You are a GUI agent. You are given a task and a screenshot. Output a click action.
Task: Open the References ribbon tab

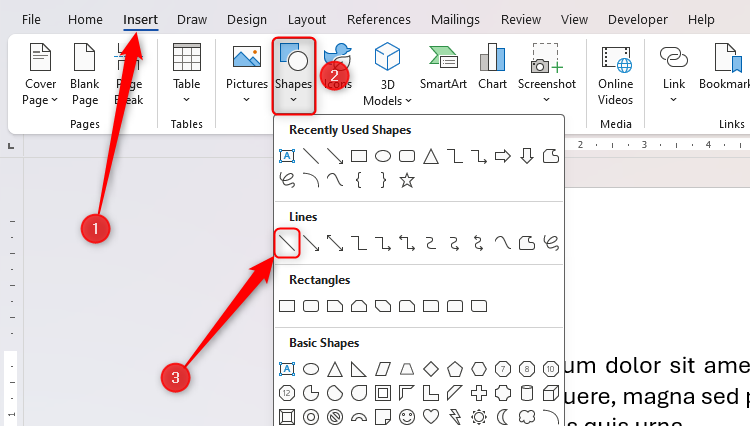pyautogui.click(x=378, y=20)
